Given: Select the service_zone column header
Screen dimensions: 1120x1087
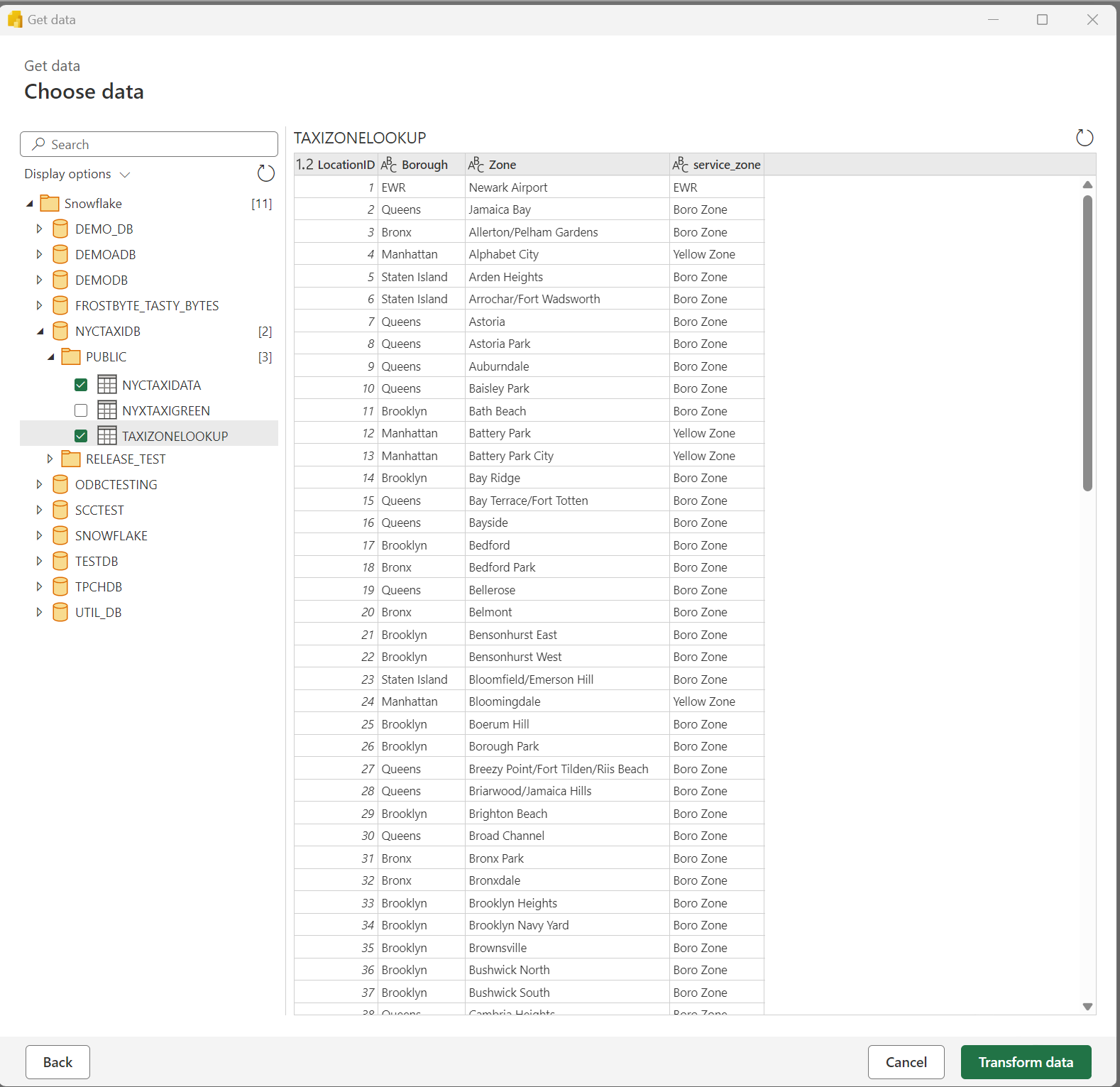Looking at the screenshot, I should pyautogui.click(x=717, y=165).
